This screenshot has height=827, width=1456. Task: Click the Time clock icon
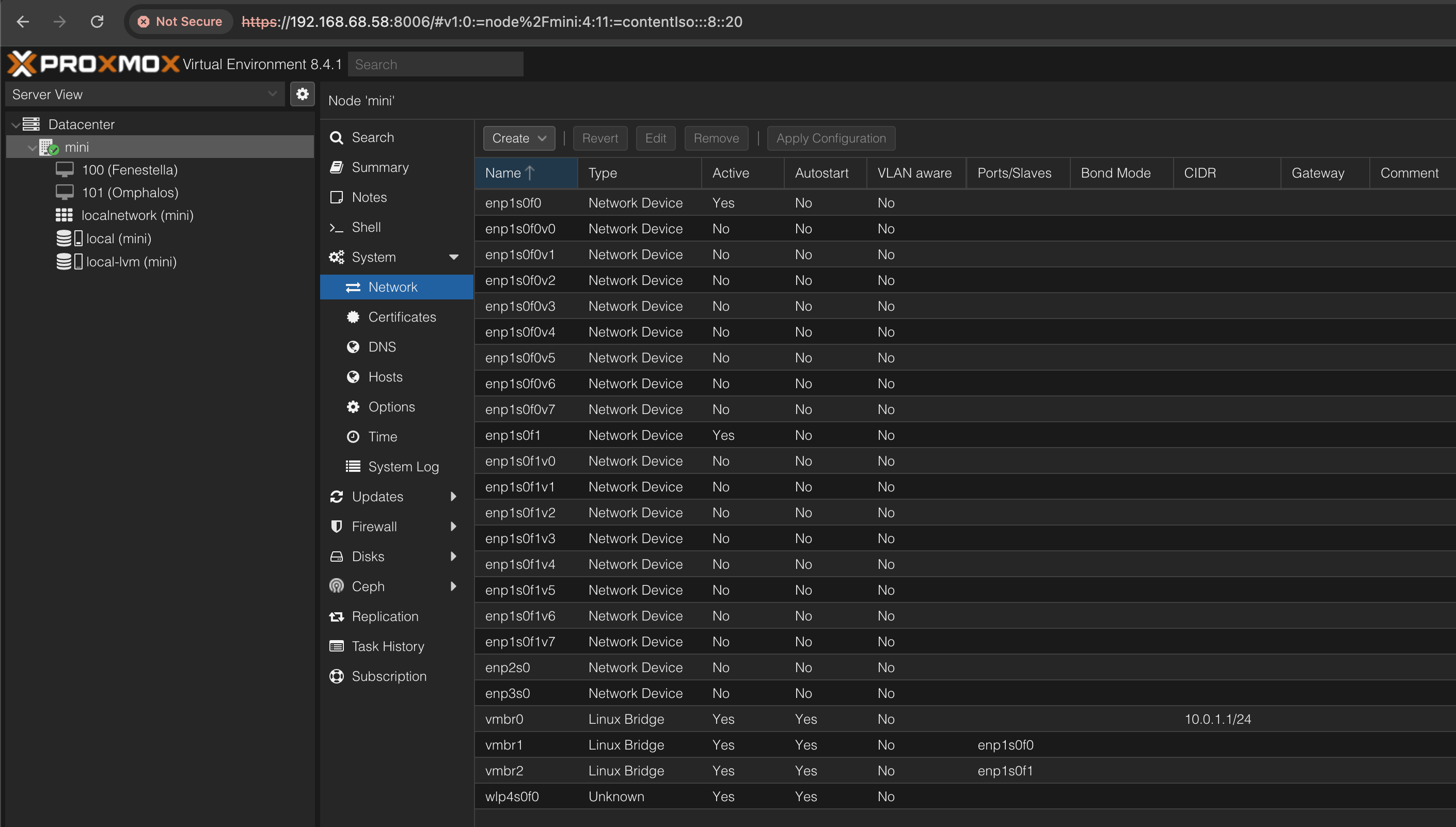[x=353, y=436]
